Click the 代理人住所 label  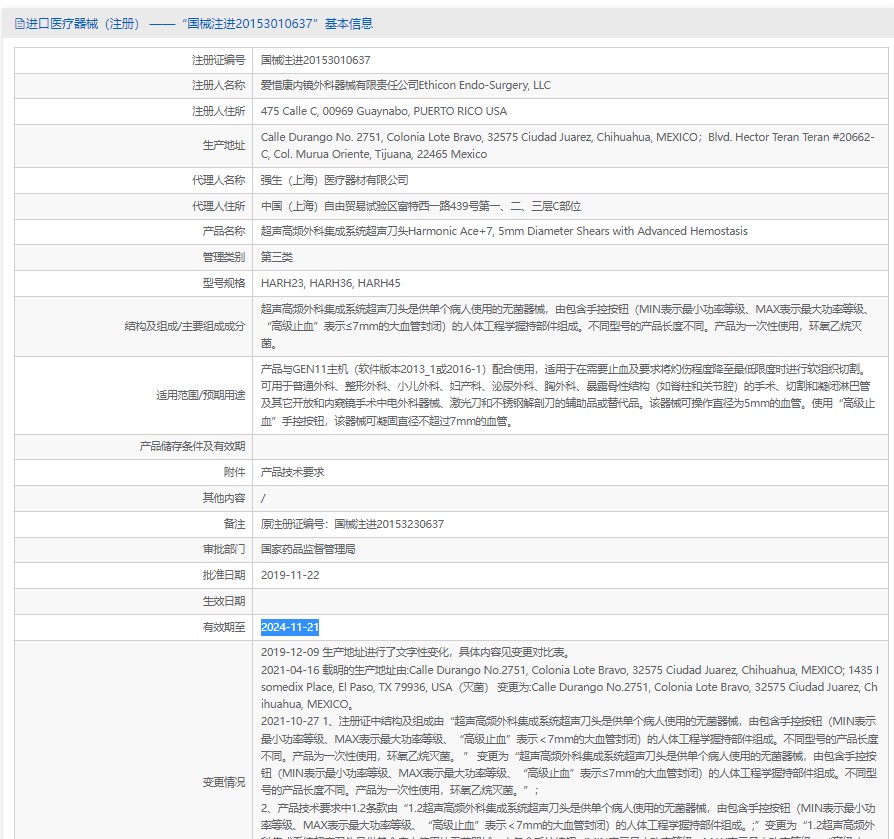tap(218, 206)
